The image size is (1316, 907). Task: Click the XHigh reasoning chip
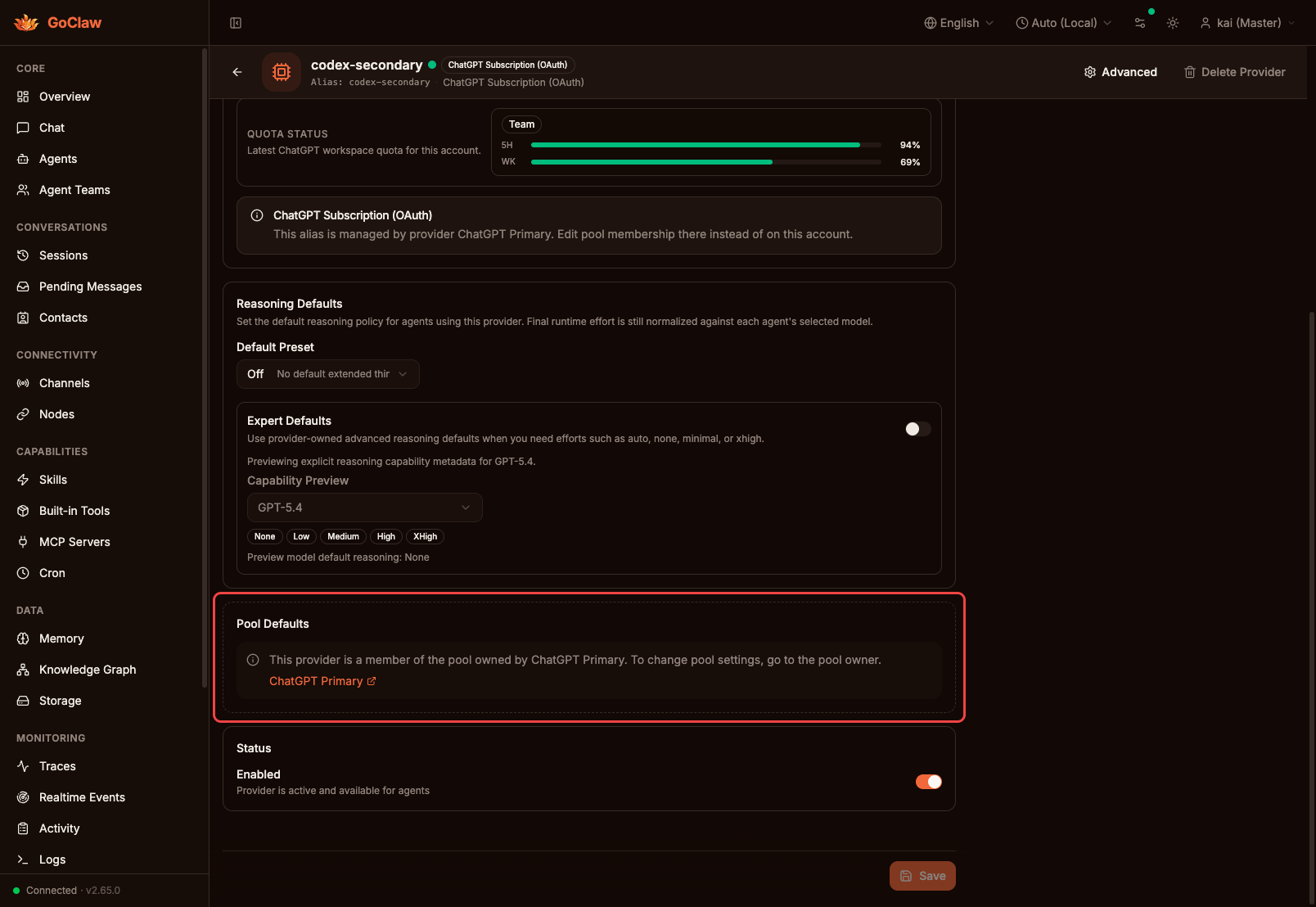pyautogui.click(x=426, y=537)
